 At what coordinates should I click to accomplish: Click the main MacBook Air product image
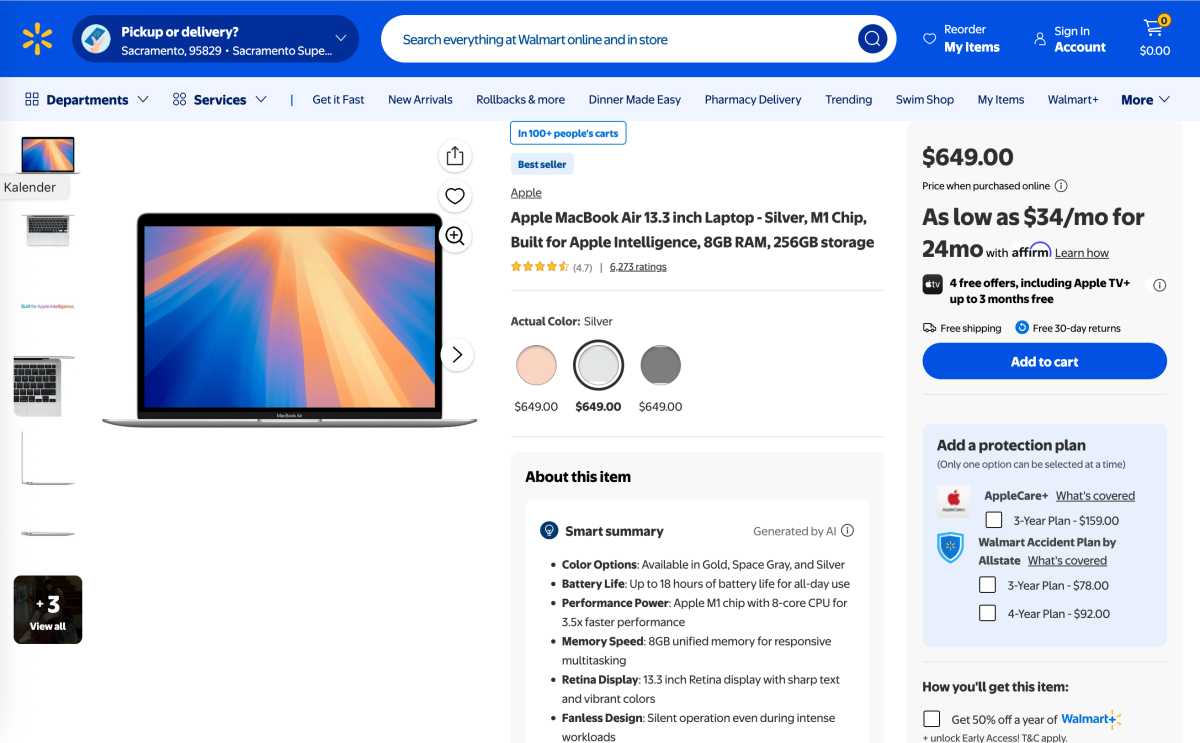pyautogui.click(x=290, y=320)
